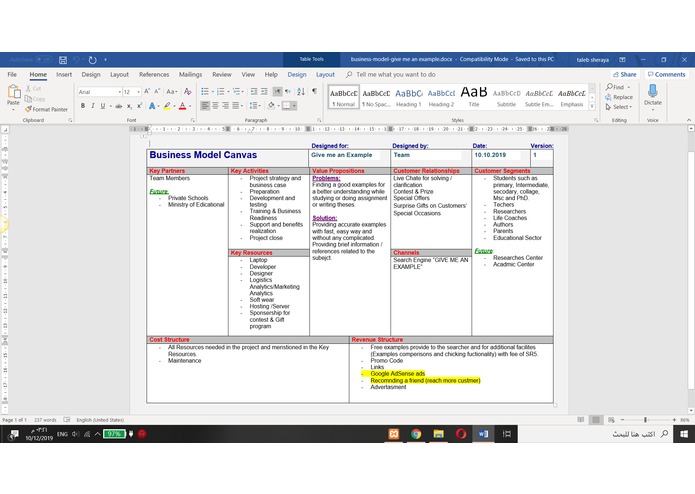Switch to the Insert tab
This screenshot has width=695, height=494.
[x=64, y=74]
